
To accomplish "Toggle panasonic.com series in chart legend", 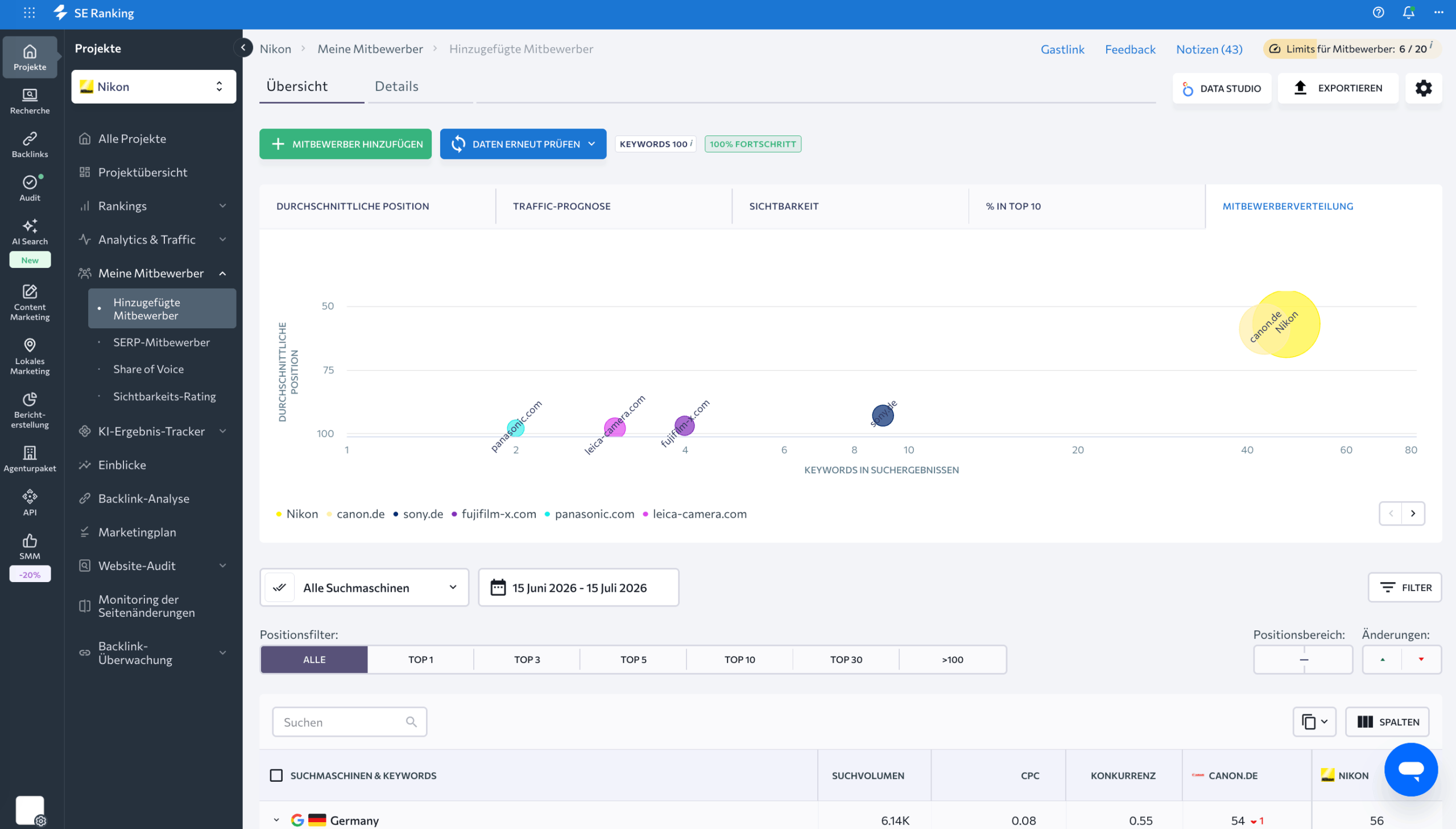I will click(x=589, y=514).
